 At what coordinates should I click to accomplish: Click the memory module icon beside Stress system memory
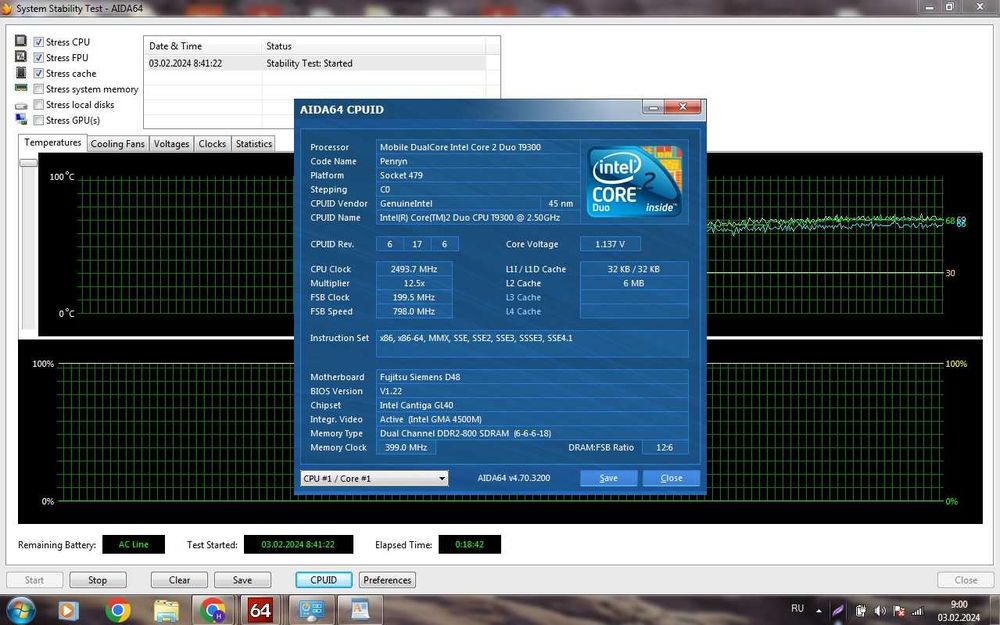coord(21,88)
